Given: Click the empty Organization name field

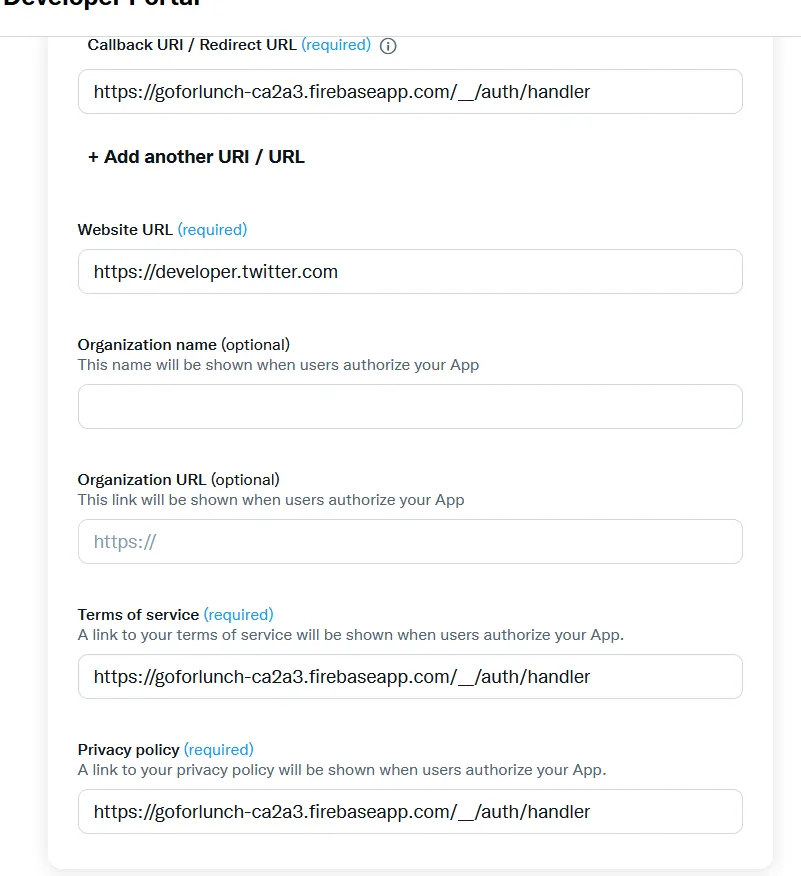Looking at the screenshot, I should (x=410, y=407).
